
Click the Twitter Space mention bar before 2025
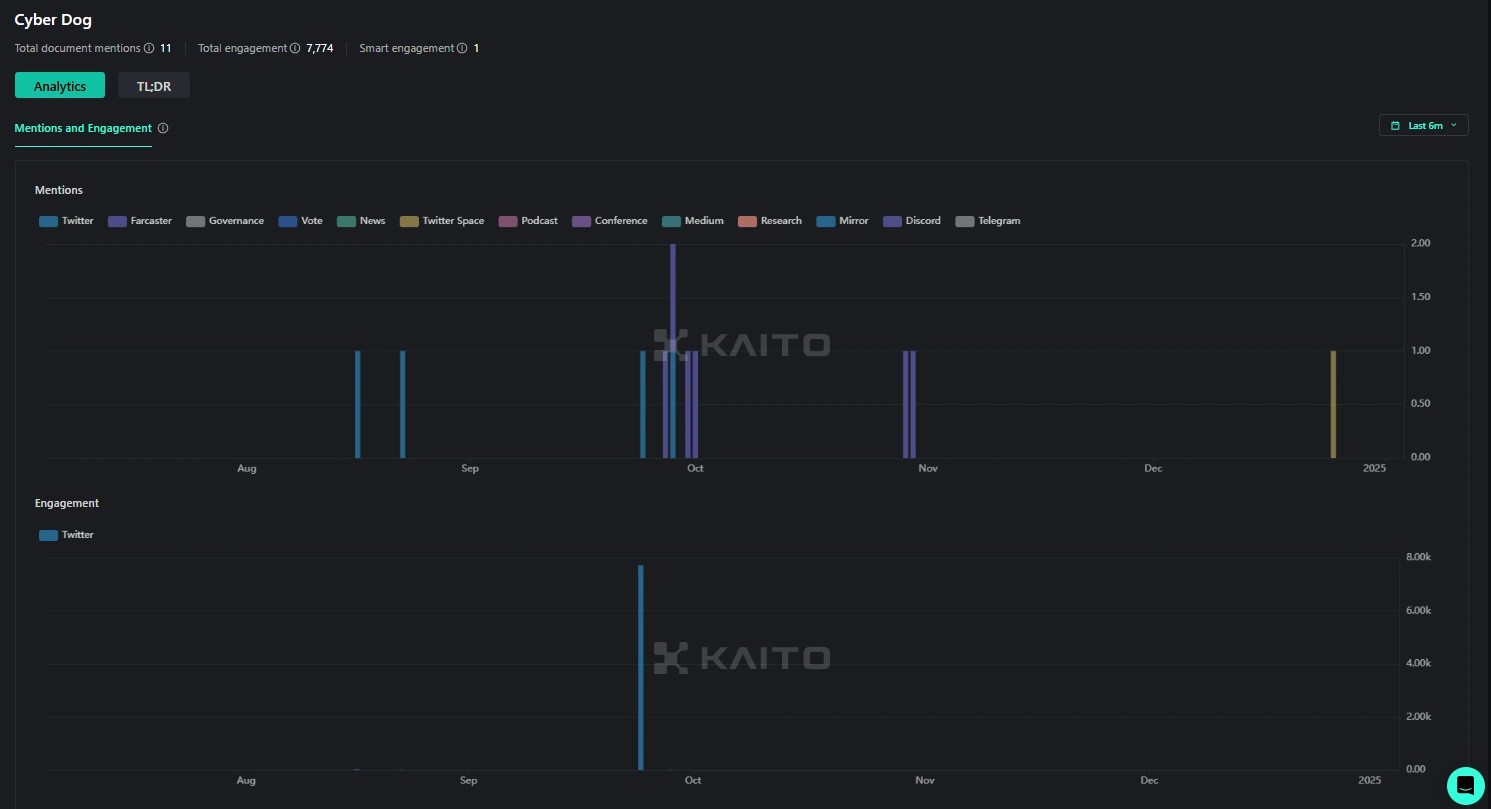pyautogui.click(x=1333, y=404)
